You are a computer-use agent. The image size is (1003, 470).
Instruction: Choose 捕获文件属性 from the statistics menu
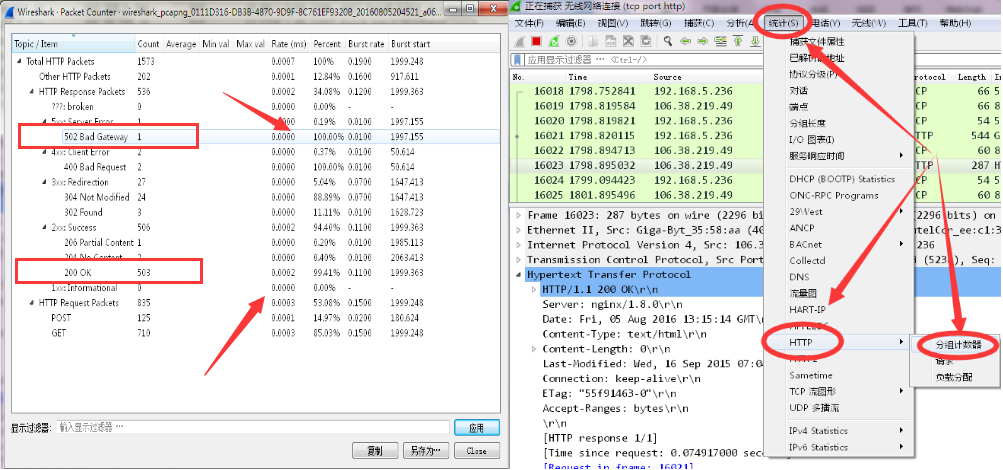[817, 42]
